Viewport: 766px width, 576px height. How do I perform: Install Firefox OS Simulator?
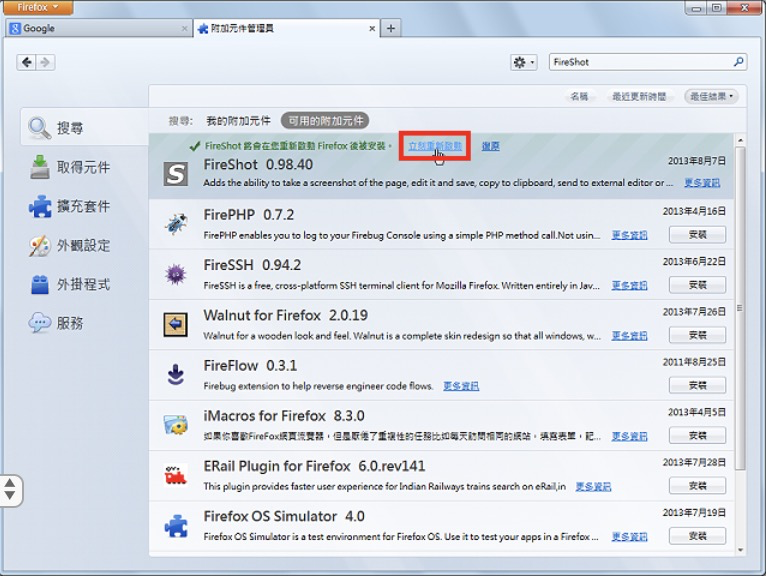click(x=697, y=536)
